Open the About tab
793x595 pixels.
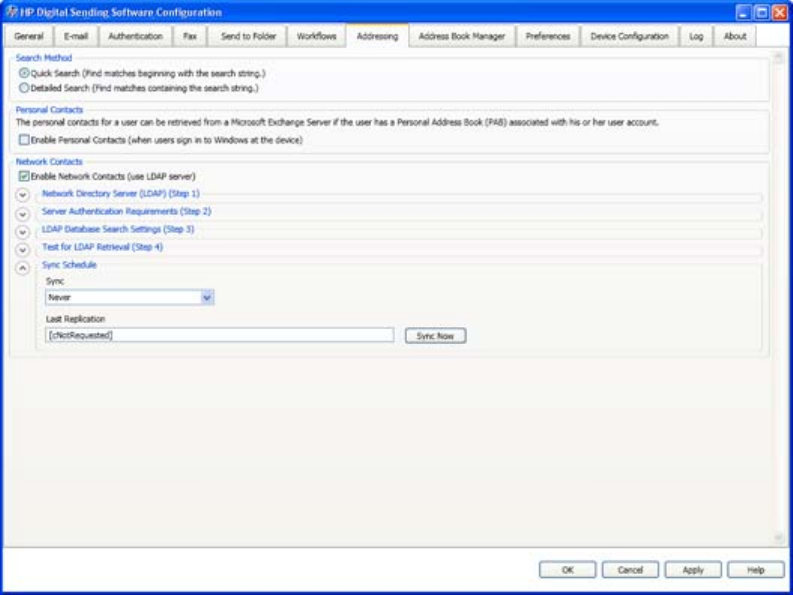735,36
